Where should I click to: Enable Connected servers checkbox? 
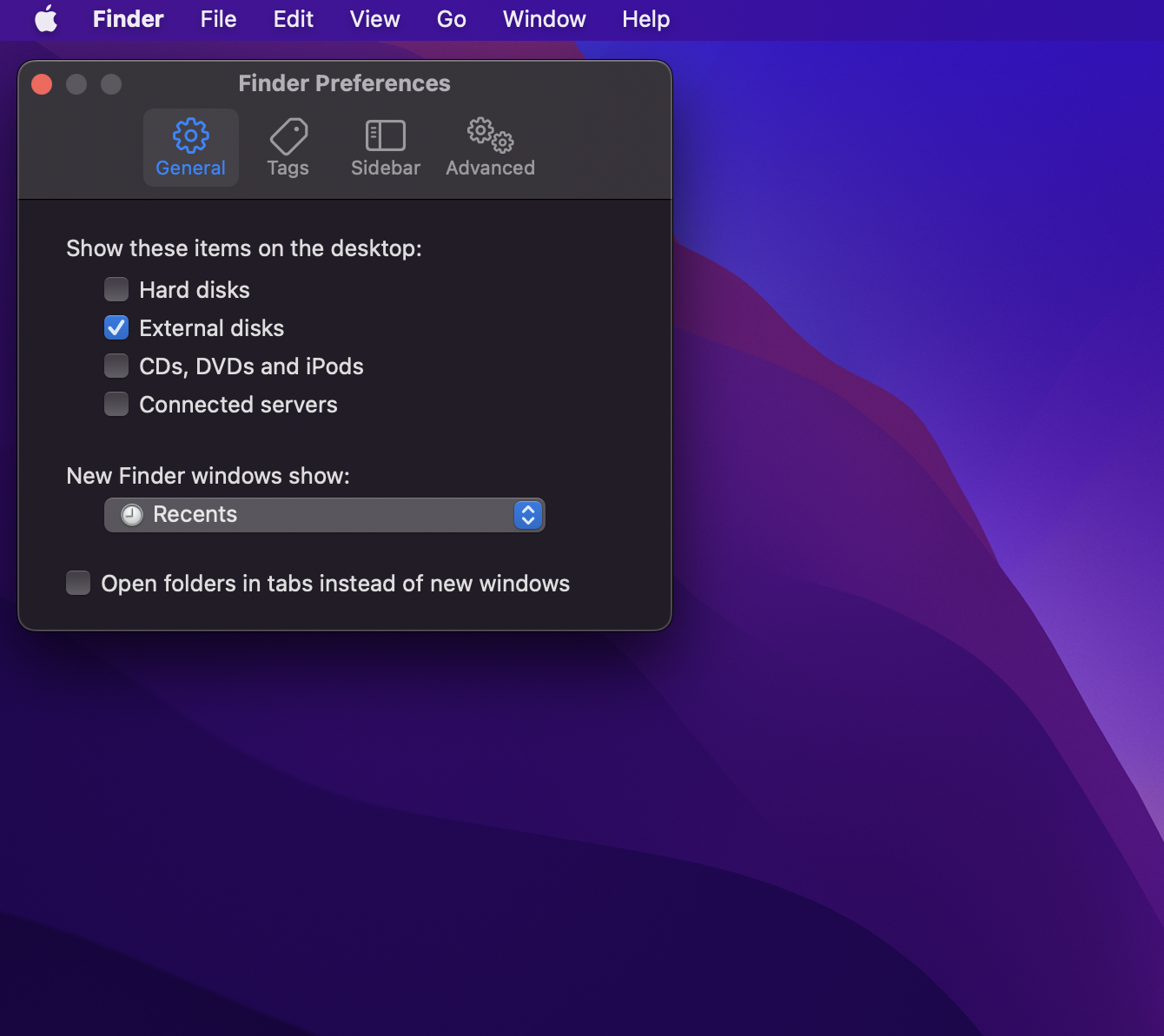coord(116,404)
